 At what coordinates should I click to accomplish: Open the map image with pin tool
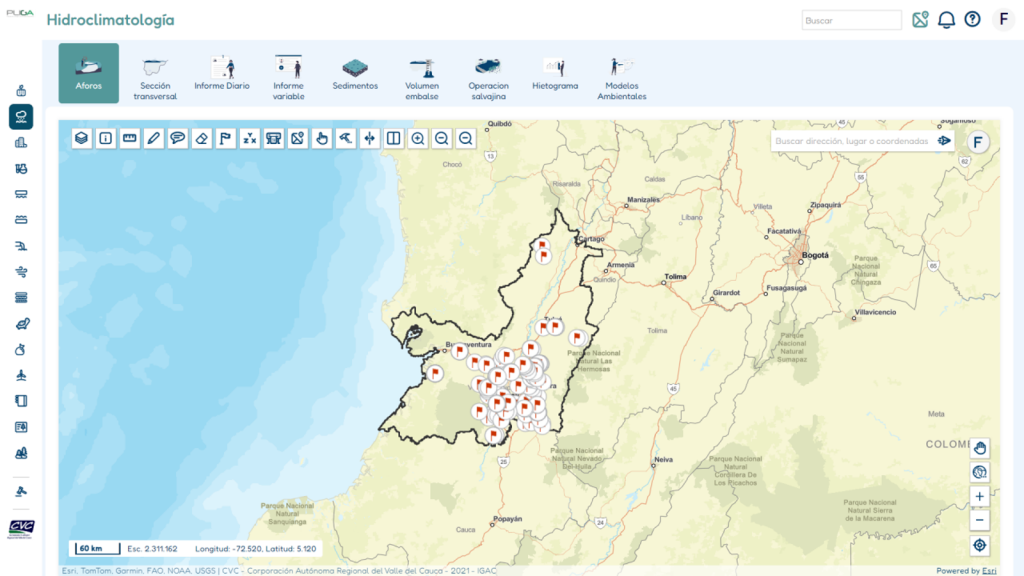click(298, 138)
